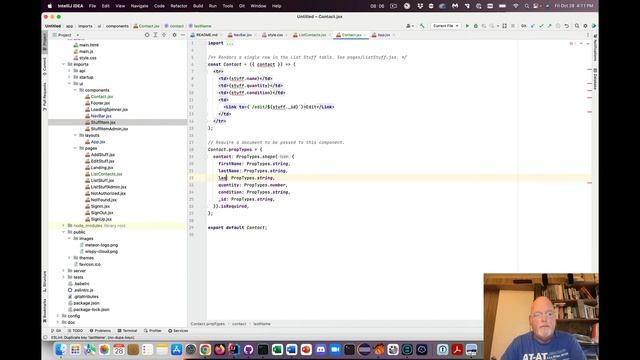This screenshot has width=640, height=360.
Task: Open Project panel options gear
Action: pos(174,35)
